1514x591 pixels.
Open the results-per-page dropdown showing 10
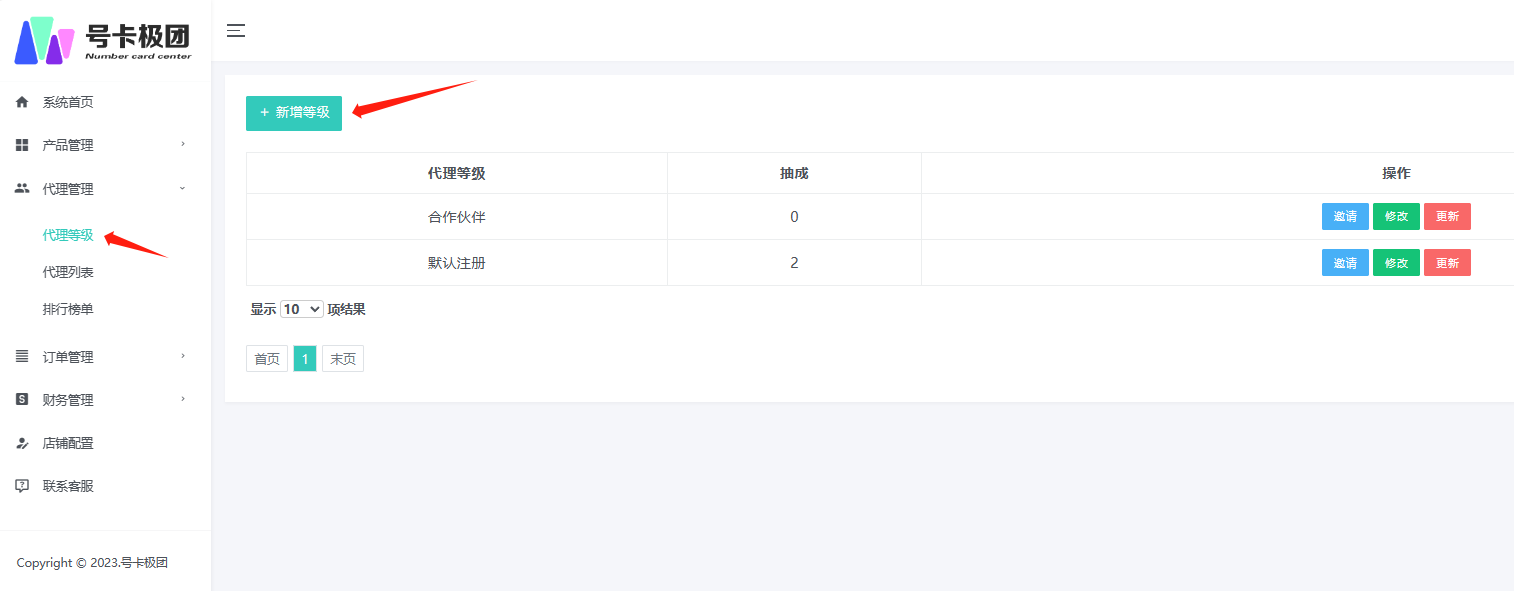(x=301, y=310)
